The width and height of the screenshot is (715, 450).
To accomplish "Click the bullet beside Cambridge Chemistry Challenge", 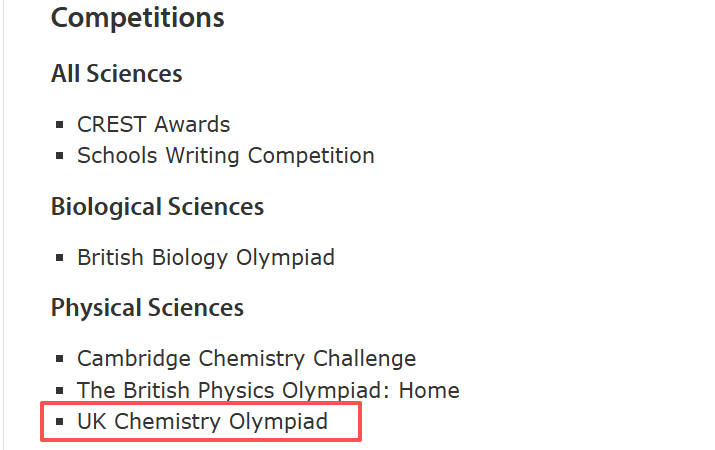I will [60, 360].
